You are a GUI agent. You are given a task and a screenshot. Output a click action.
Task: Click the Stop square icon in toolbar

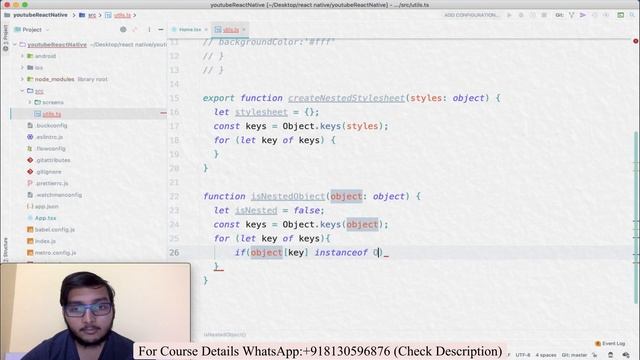pos(544,15)
